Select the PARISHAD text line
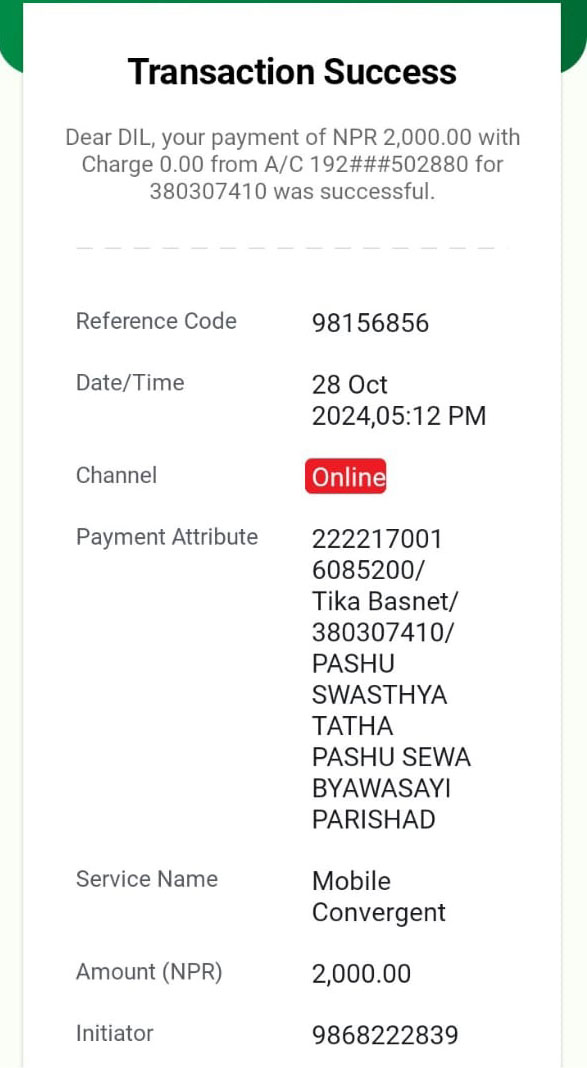The height and width of the screenshot is (1068, 587). [x=373, y=819]
